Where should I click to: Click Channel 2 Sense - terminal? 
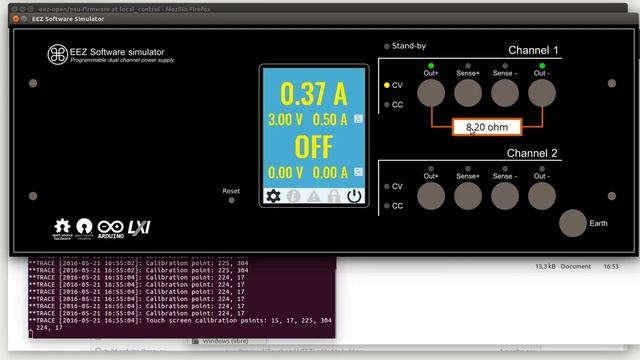pyautogui.click(x=505, y=196)
